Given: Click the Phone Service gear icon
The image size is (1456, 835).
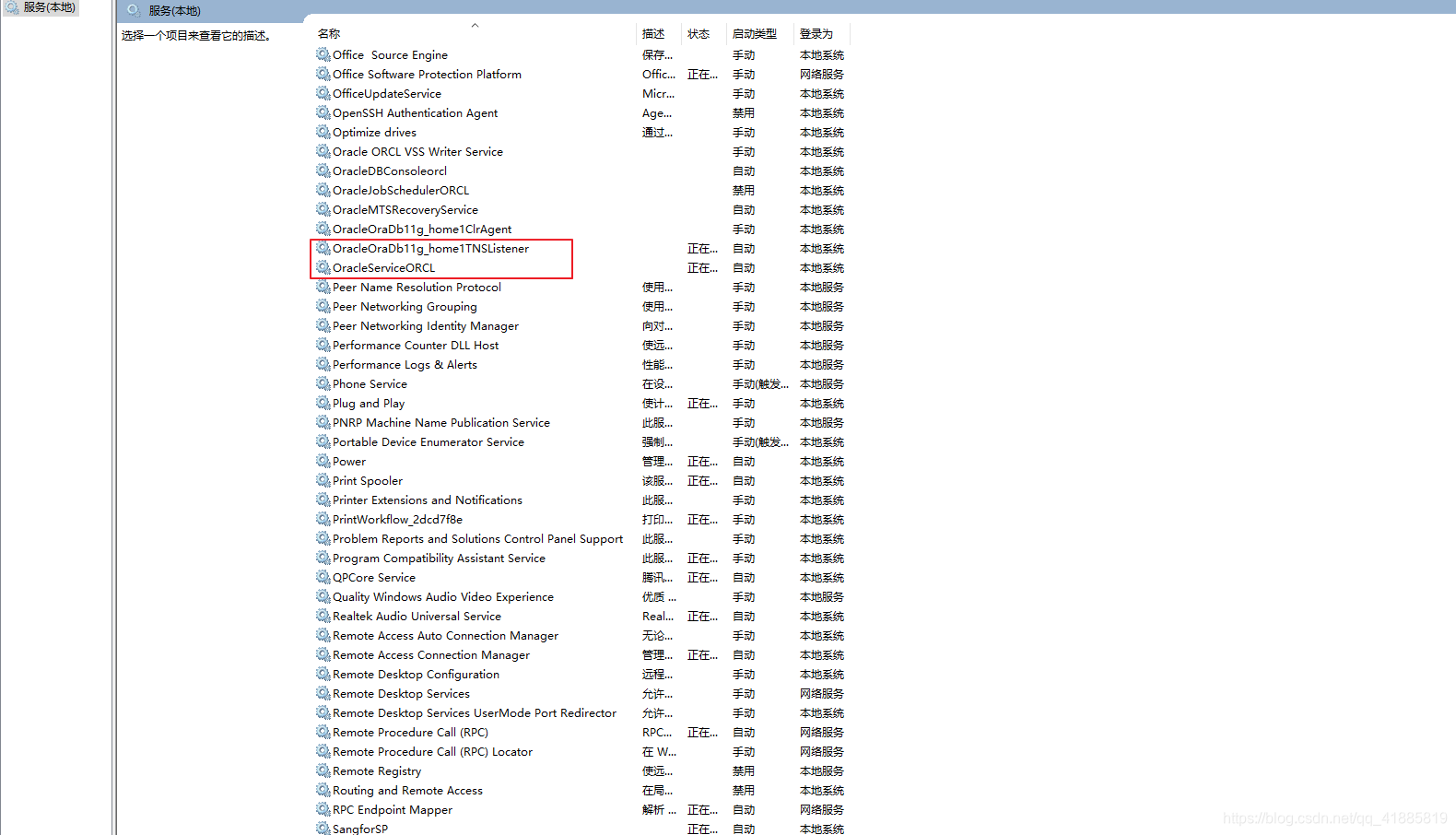Looking at the screenshot, I should (323, 383).
